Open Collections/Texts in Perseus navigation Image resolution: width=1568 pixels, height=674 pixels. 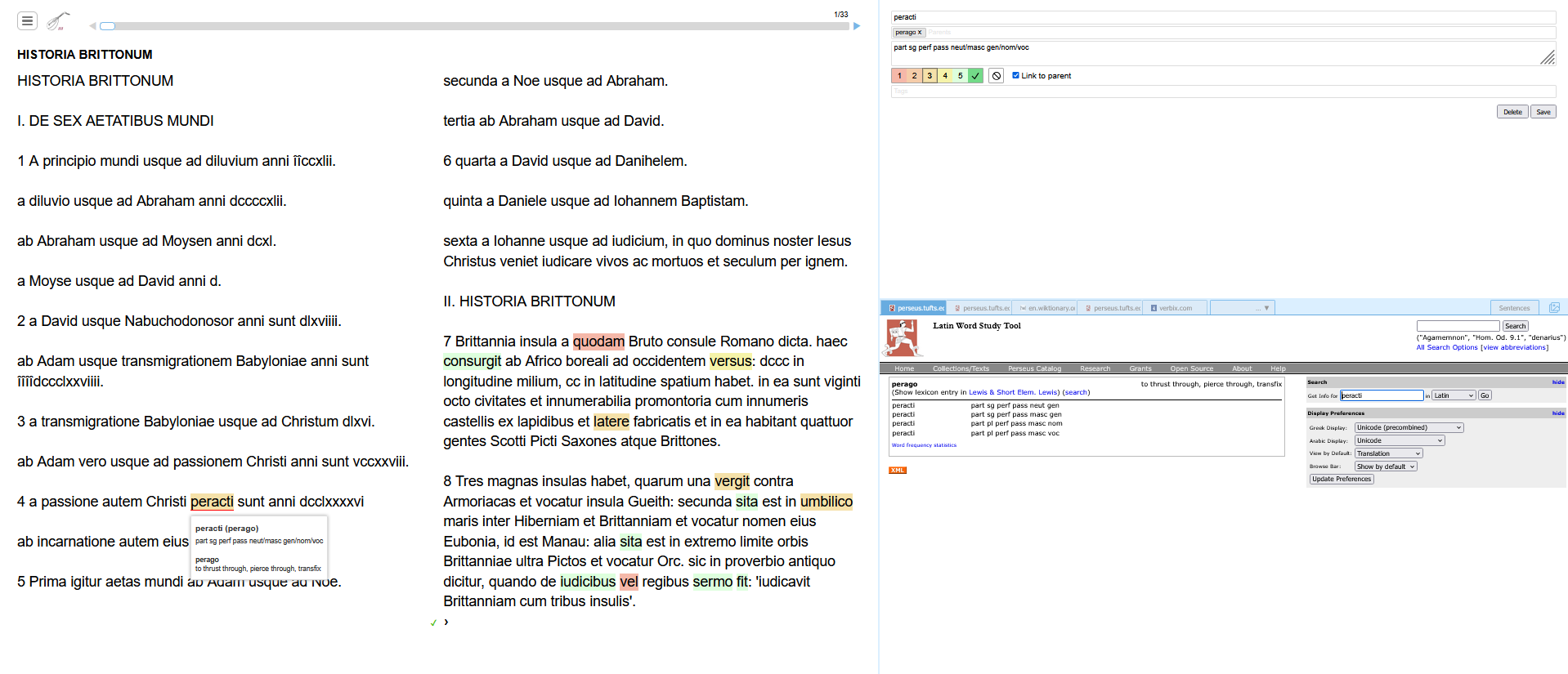tap(961, 368)
